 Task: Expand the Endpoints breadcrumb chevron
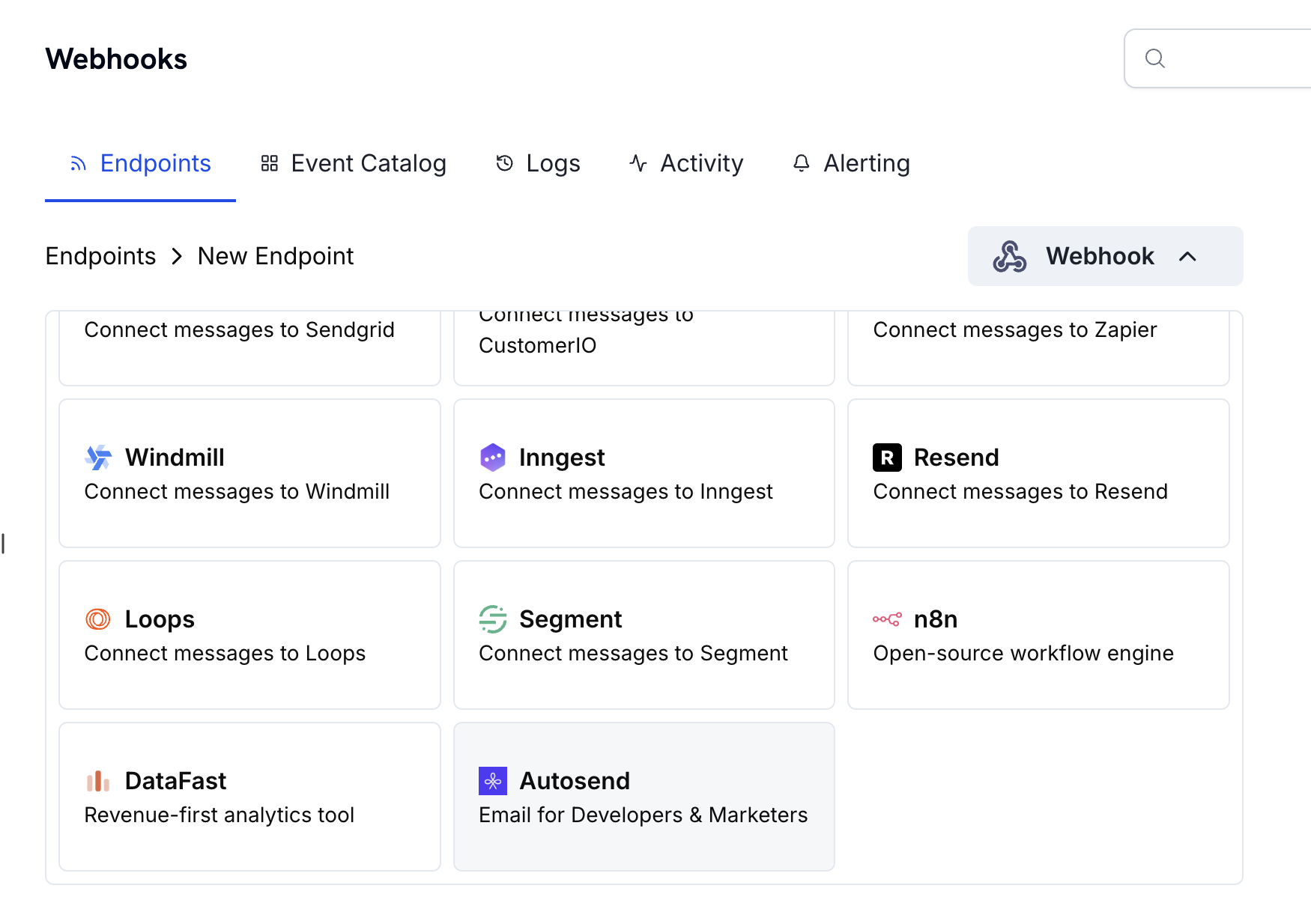click(x=177, y=256)
